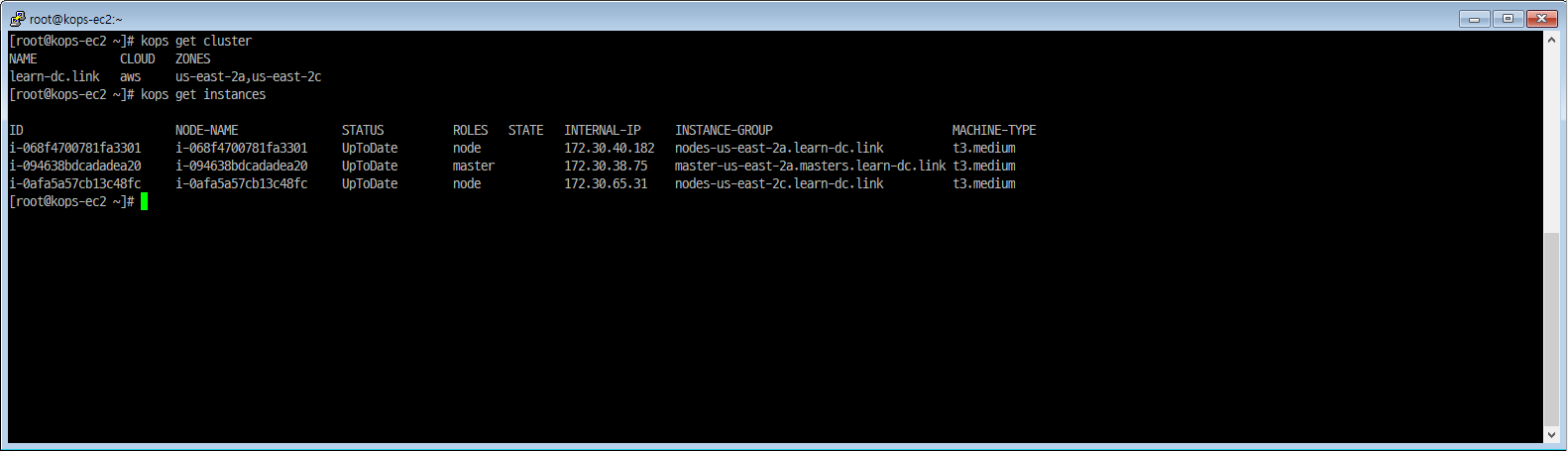The width and height of the screenshot is (1568, 451).
Task: Click the ID column header
Action: click(x=16, y=130)
